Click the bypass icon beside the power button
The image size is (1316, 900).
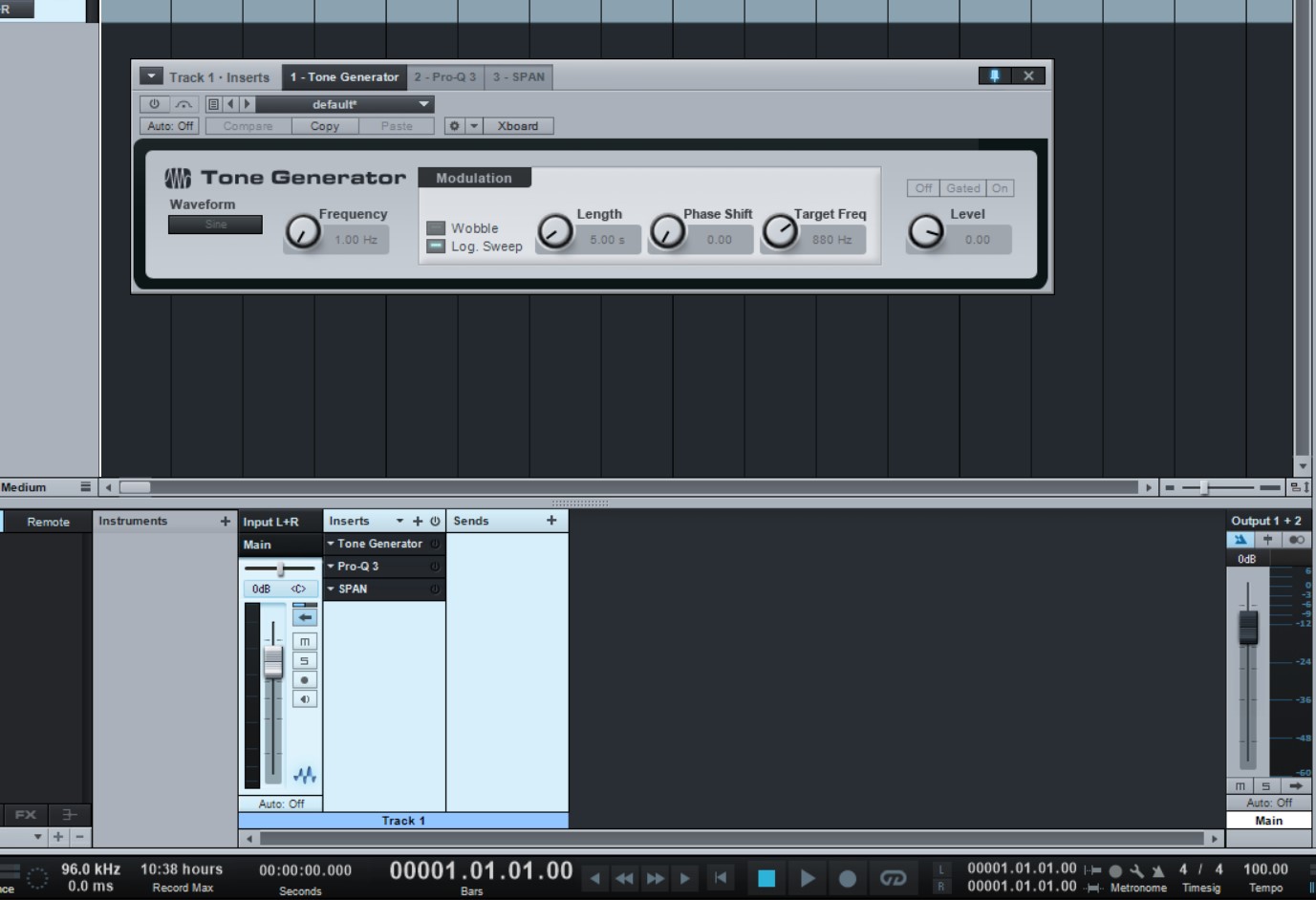[x=183, y=104]
